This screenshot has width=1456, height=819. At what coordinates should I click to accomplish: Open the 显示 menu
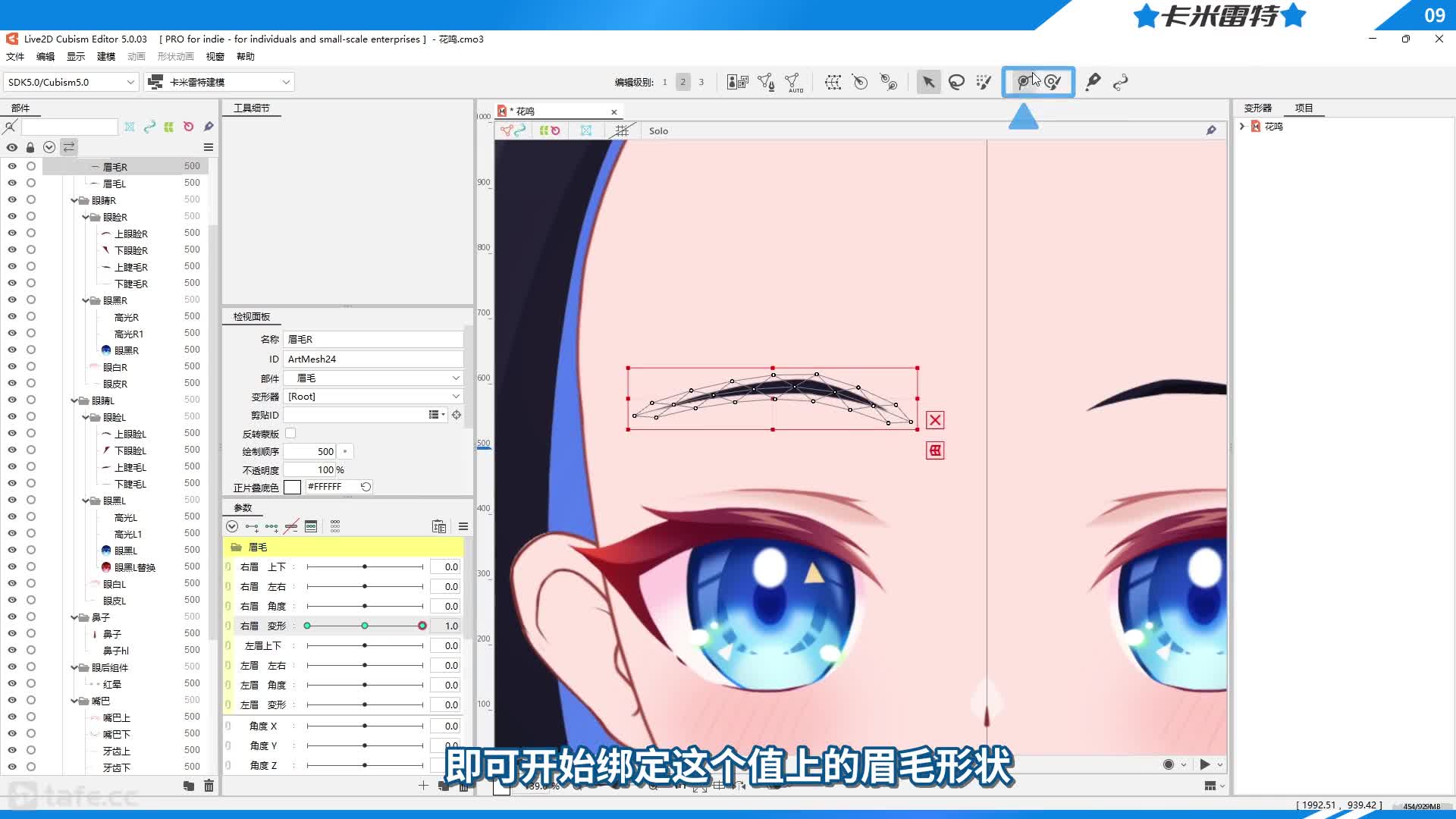(76, 56)
